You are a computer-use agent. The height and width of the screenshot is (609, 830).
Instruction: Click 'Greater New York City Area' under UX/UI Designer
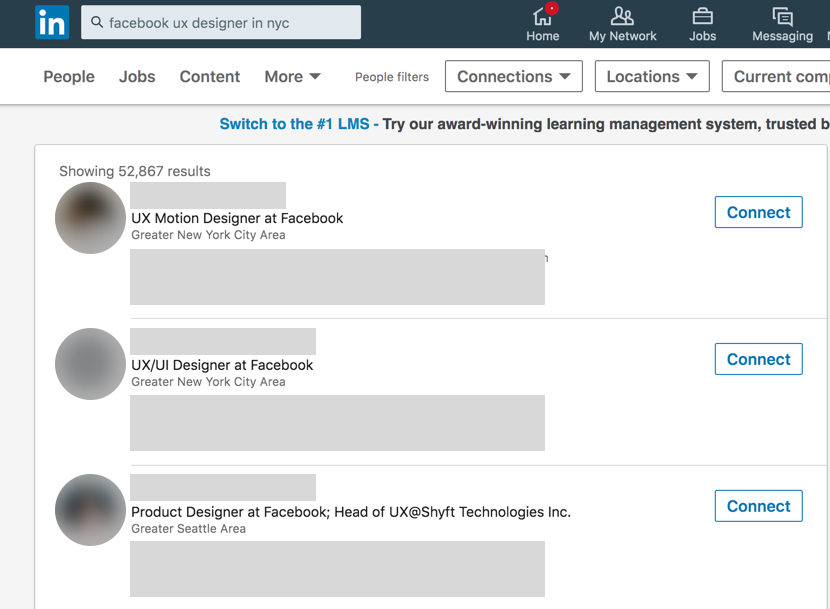coord(208,381)
